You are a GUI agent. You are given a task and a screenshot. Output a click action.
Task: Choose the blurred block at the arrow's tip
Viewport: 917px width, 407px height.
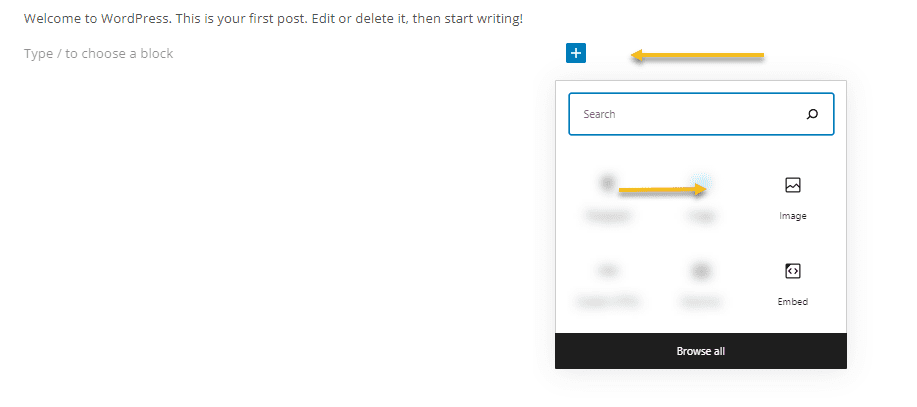point(701,196)
